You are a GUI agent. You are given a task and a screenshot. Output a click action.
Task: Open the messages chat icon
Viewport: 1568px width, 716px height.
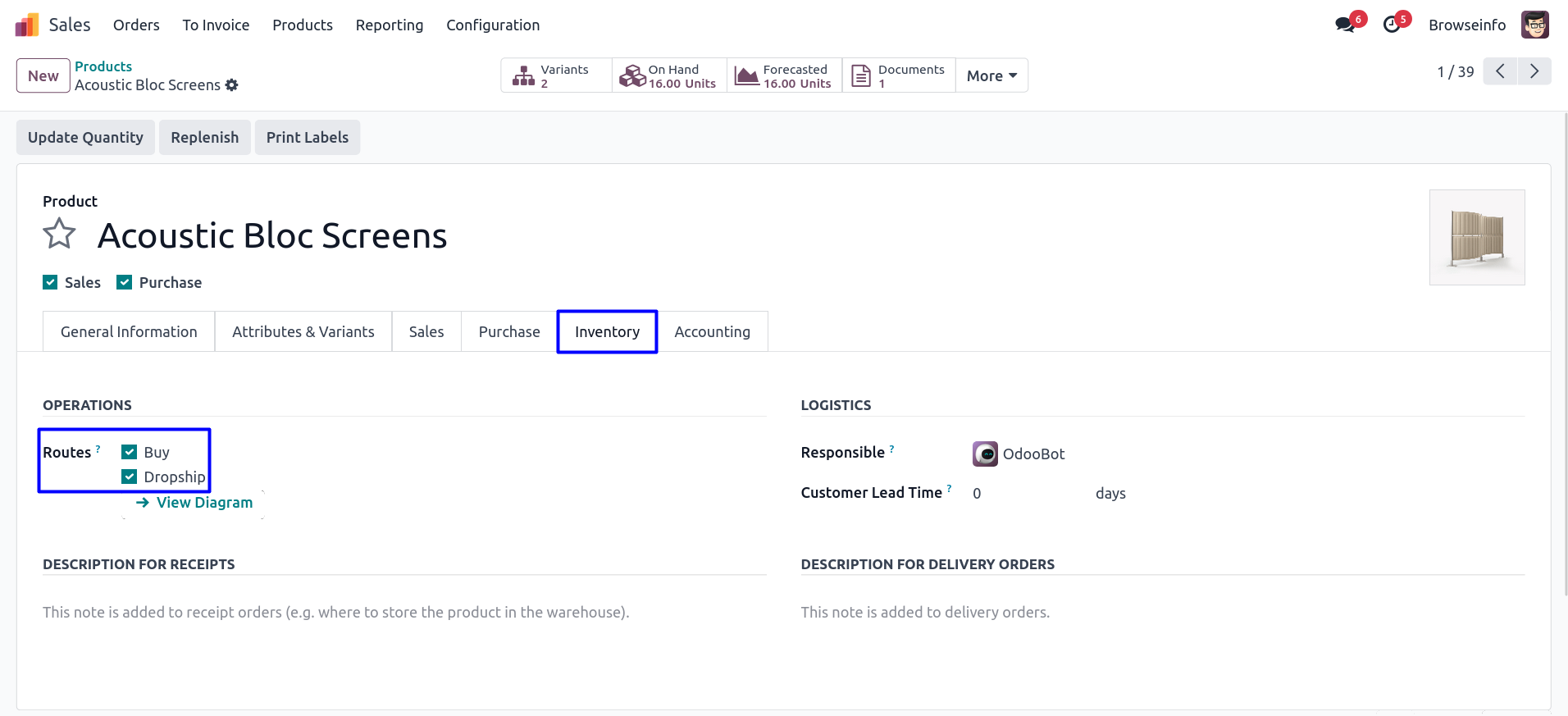(x=1345, y=25)
